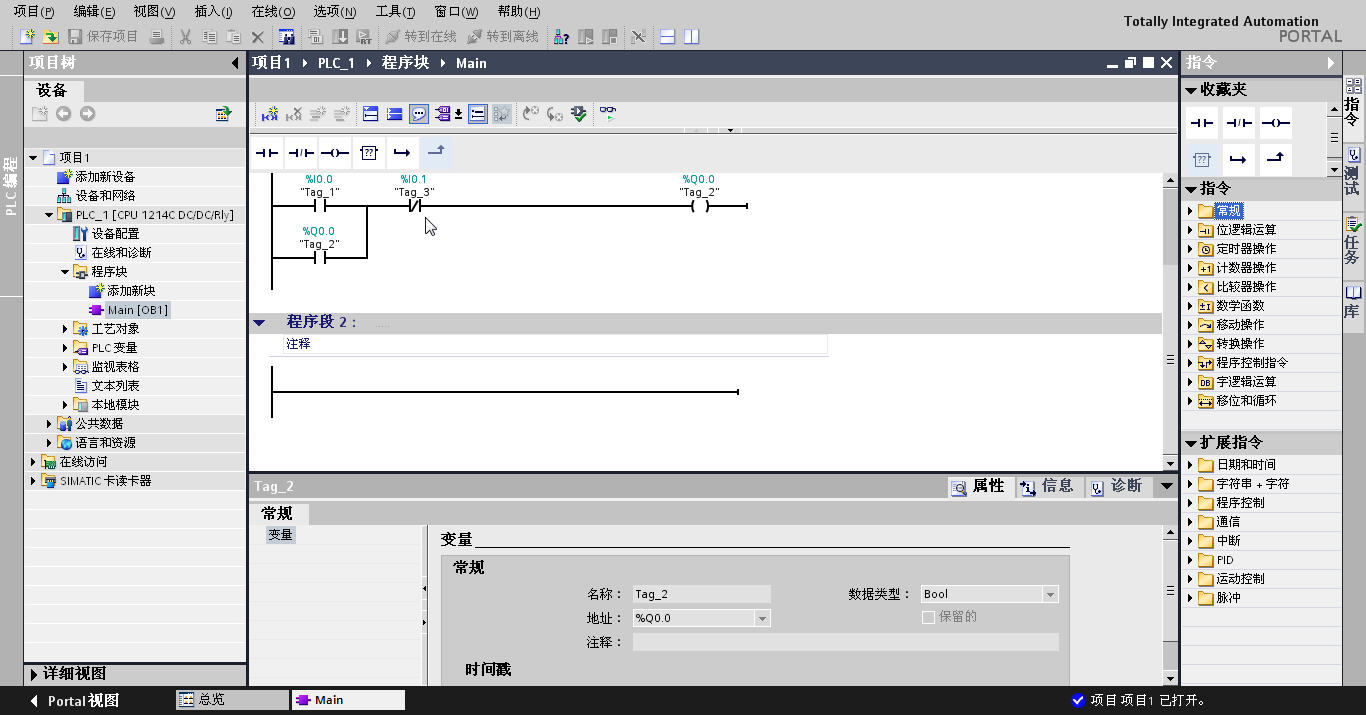Select the normally closed contact tool
This screenshot has height=715, width=1366.
click(x=301, y=153)
